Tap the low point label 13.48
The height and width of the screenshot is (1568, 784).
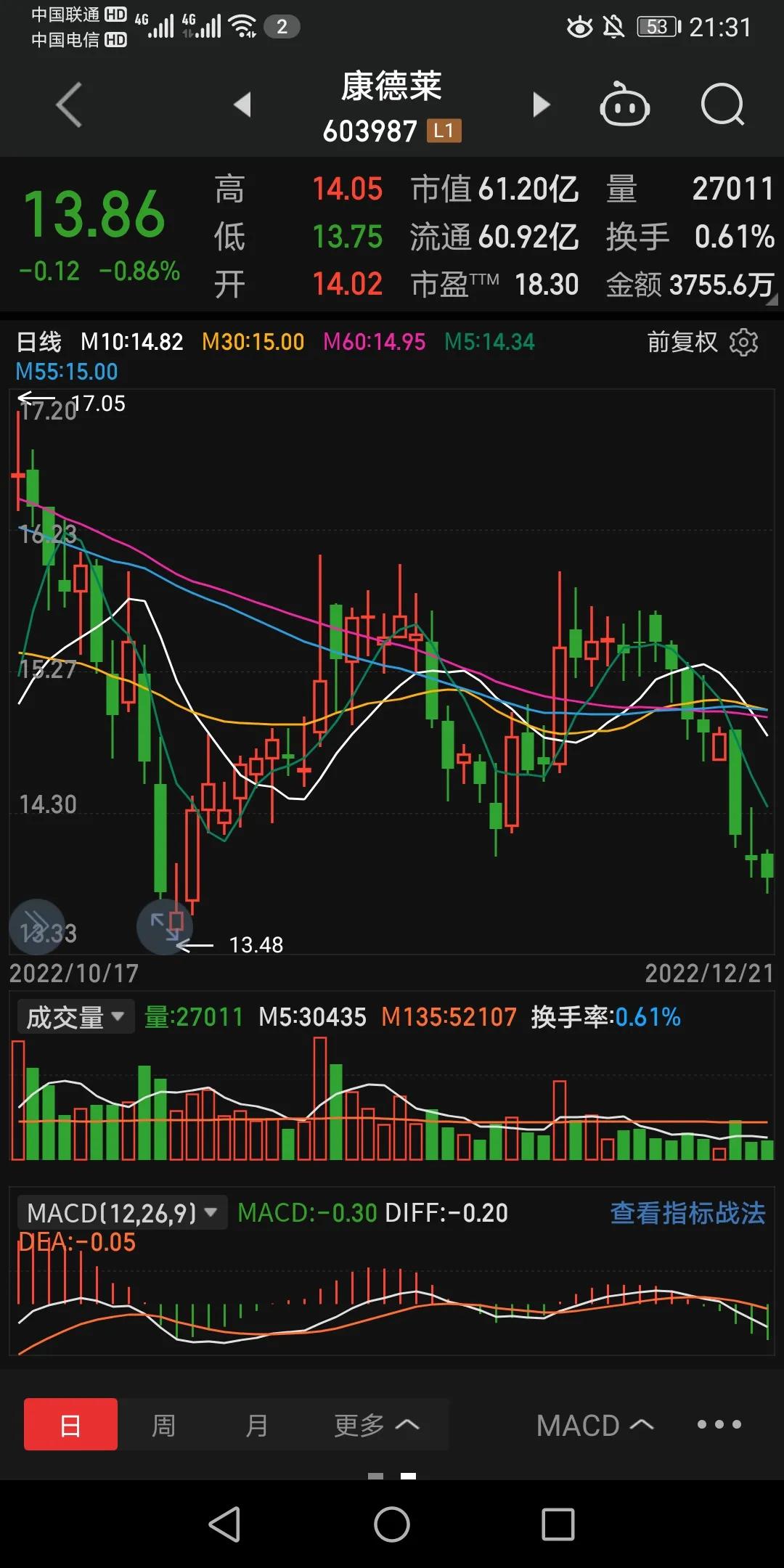(256, 944)
